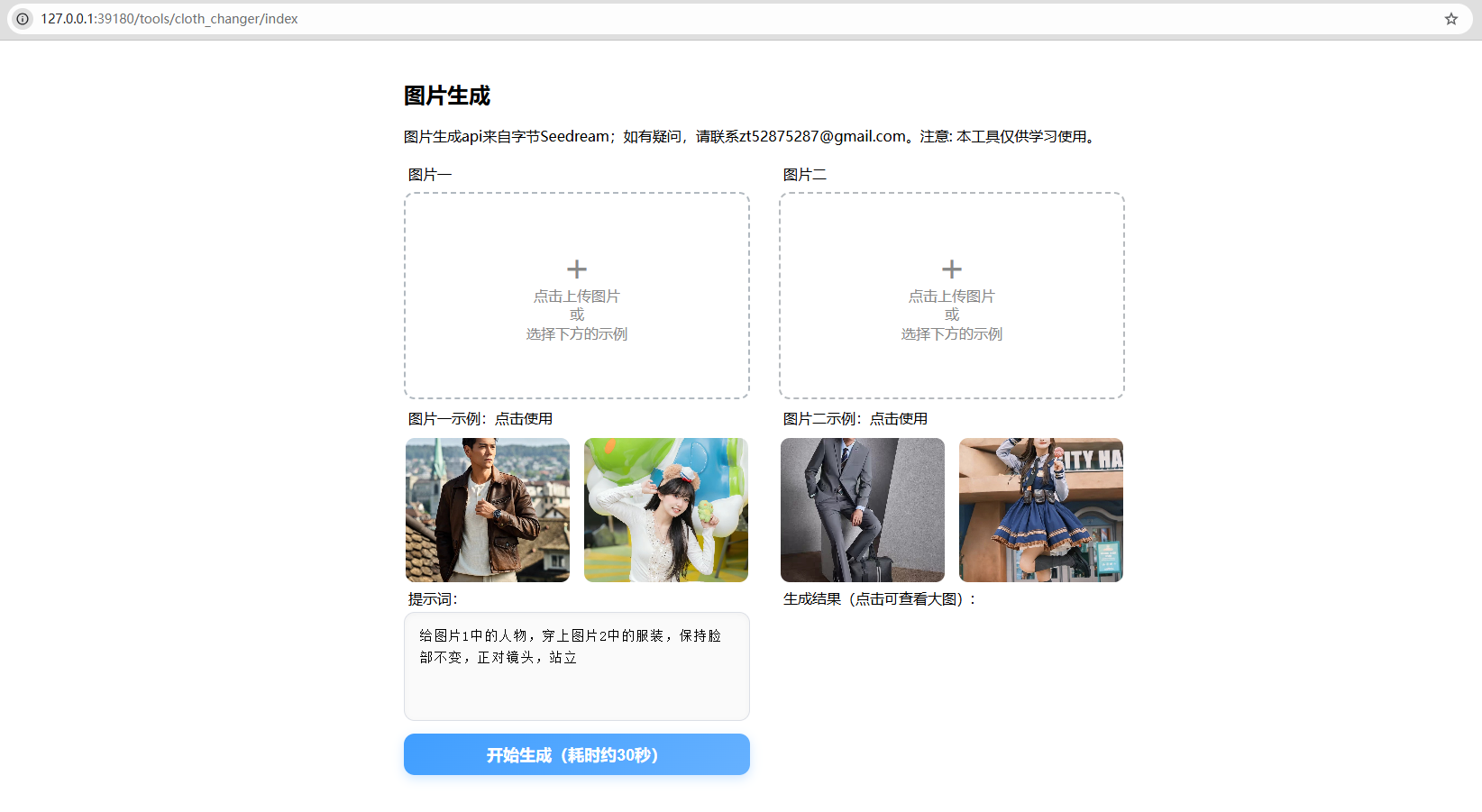Click the 生成结果（点击可查看大图）label

(880, 599)
